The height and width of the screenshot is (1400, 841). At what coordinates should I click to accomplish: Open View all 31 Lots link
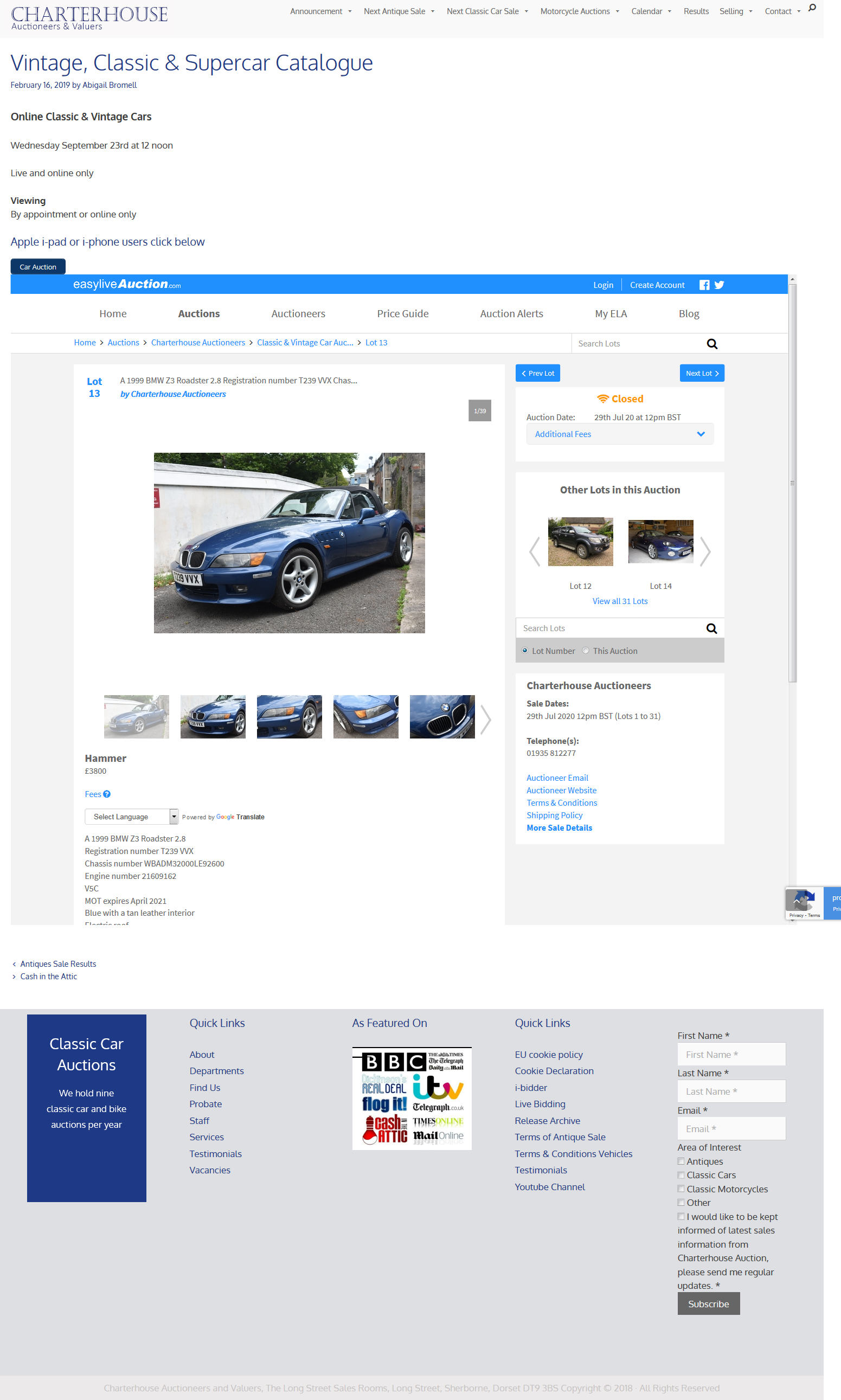620,601
